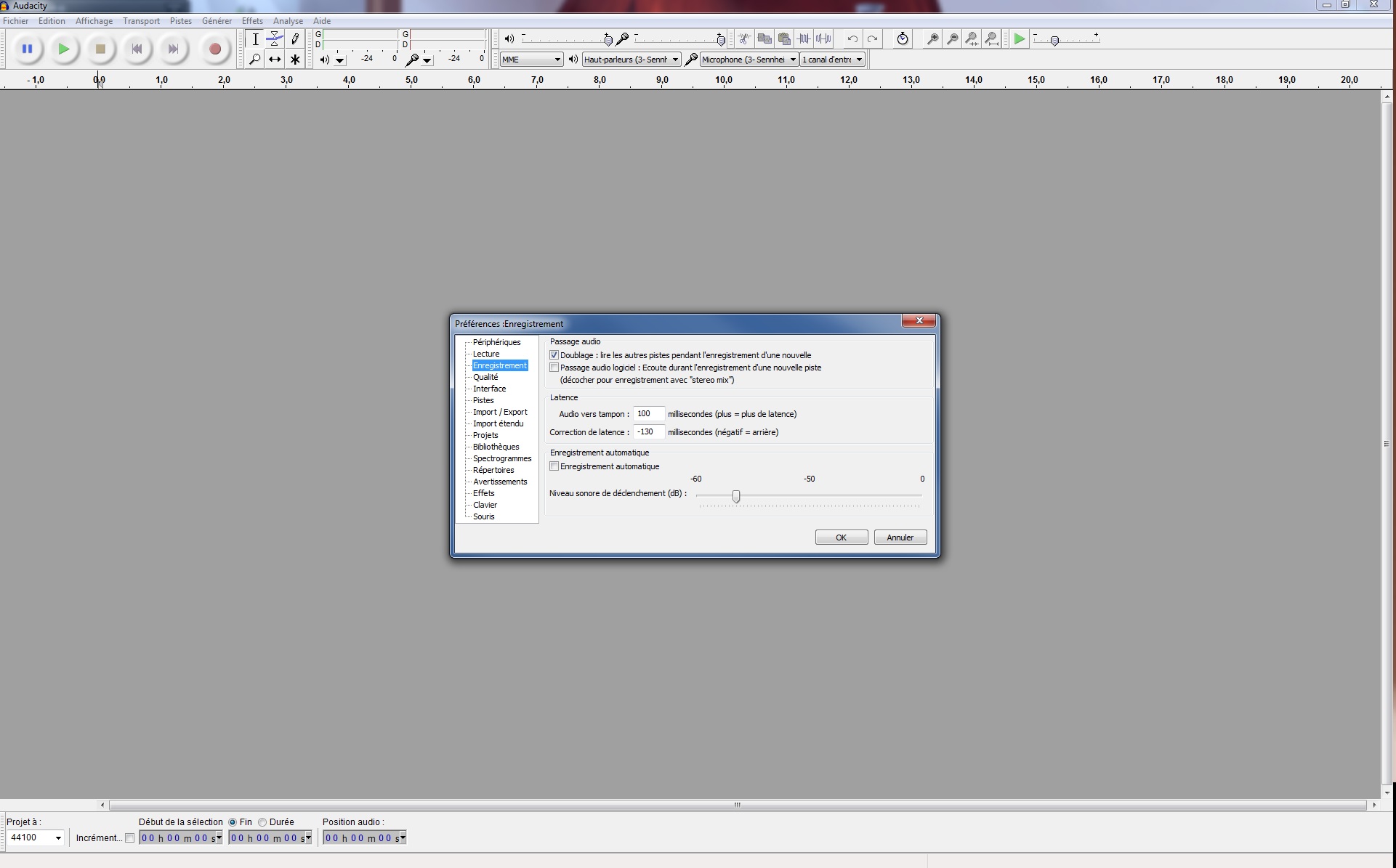
Task: Open the MME audio host dropdown
Action: click(532, 60)
